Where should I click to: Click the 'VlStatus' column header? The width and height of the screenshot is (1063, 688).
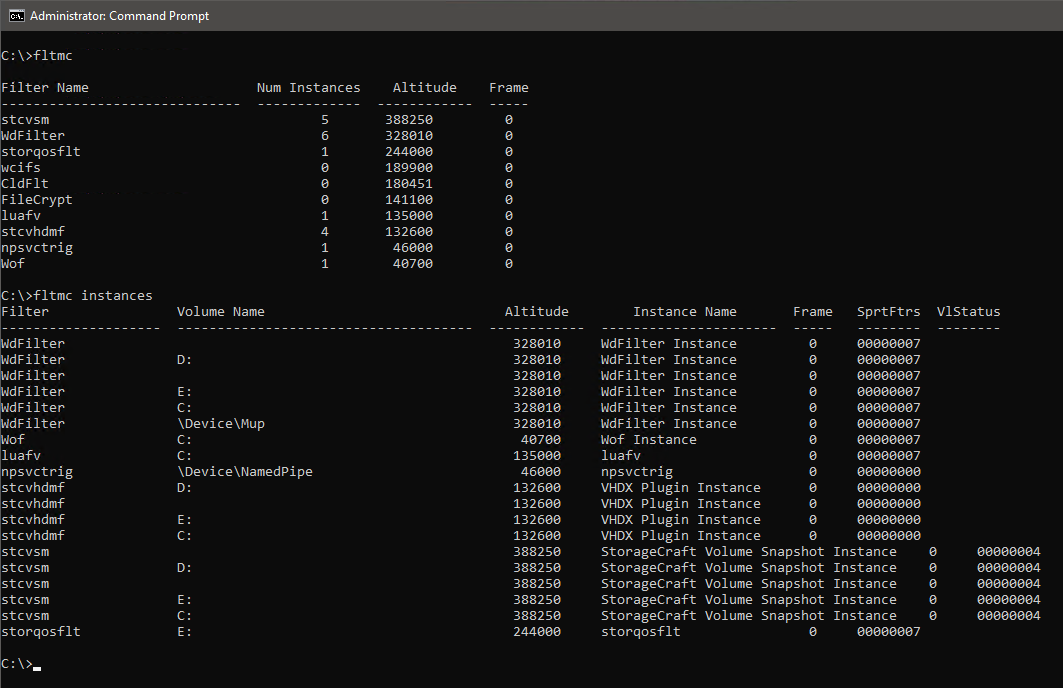(x=968, y=312)
